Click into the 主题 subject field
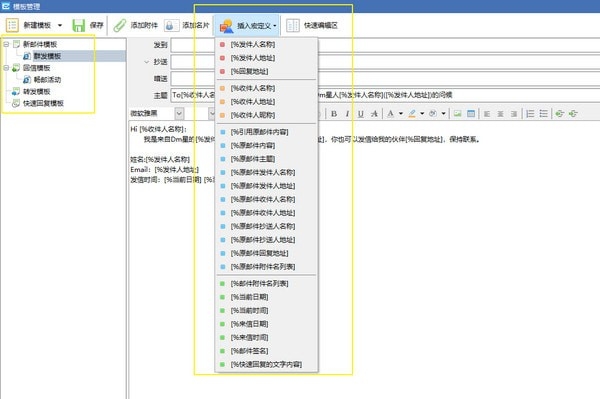 [x=385, y=95]
